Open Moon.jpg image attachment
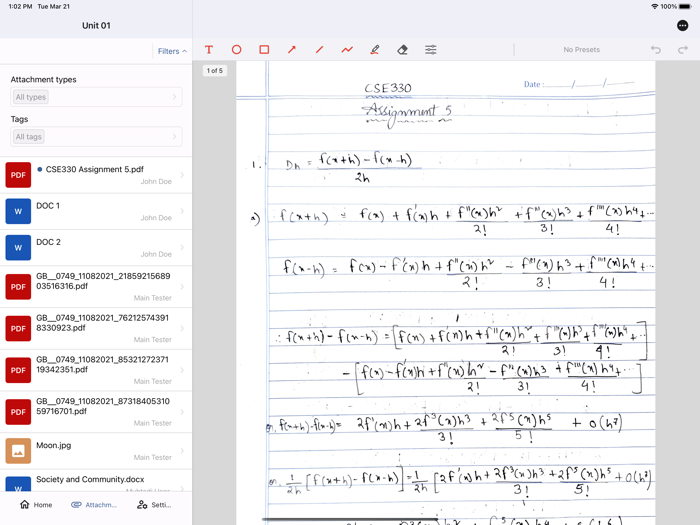This screenshot has height=525, width=700. point(96,451)
